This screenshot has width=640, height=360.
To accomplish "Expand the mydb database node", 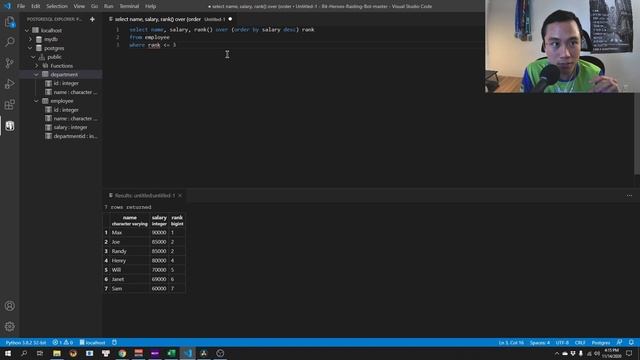I will coord(30,40).
